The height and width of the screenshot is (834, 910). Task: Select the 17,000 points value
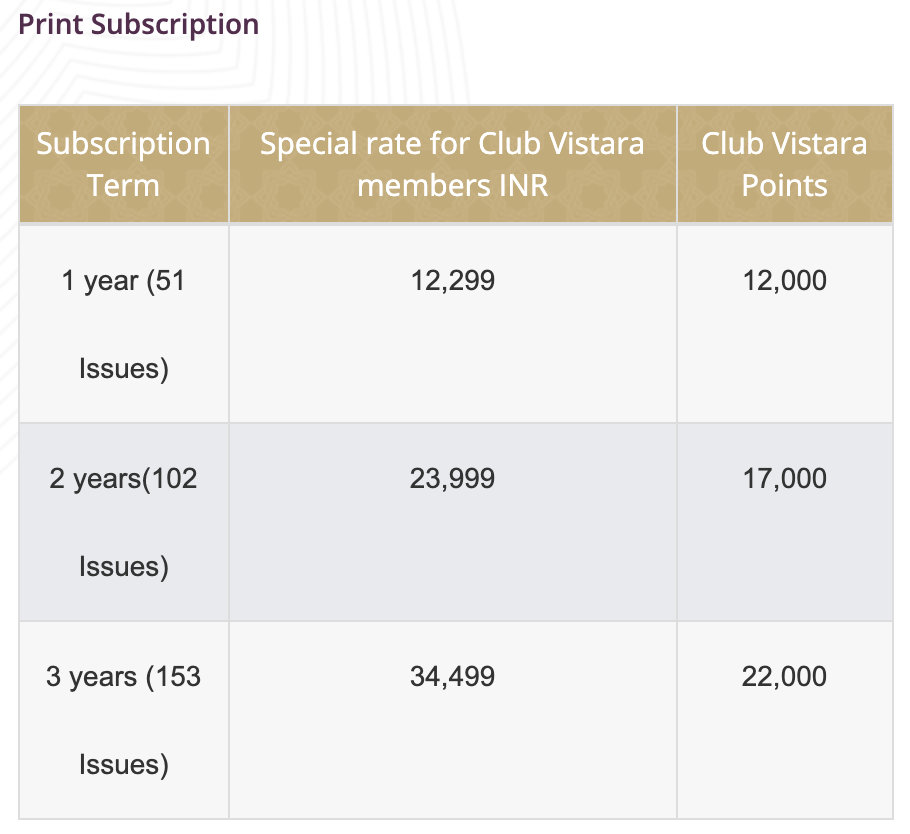coord(785,479)
